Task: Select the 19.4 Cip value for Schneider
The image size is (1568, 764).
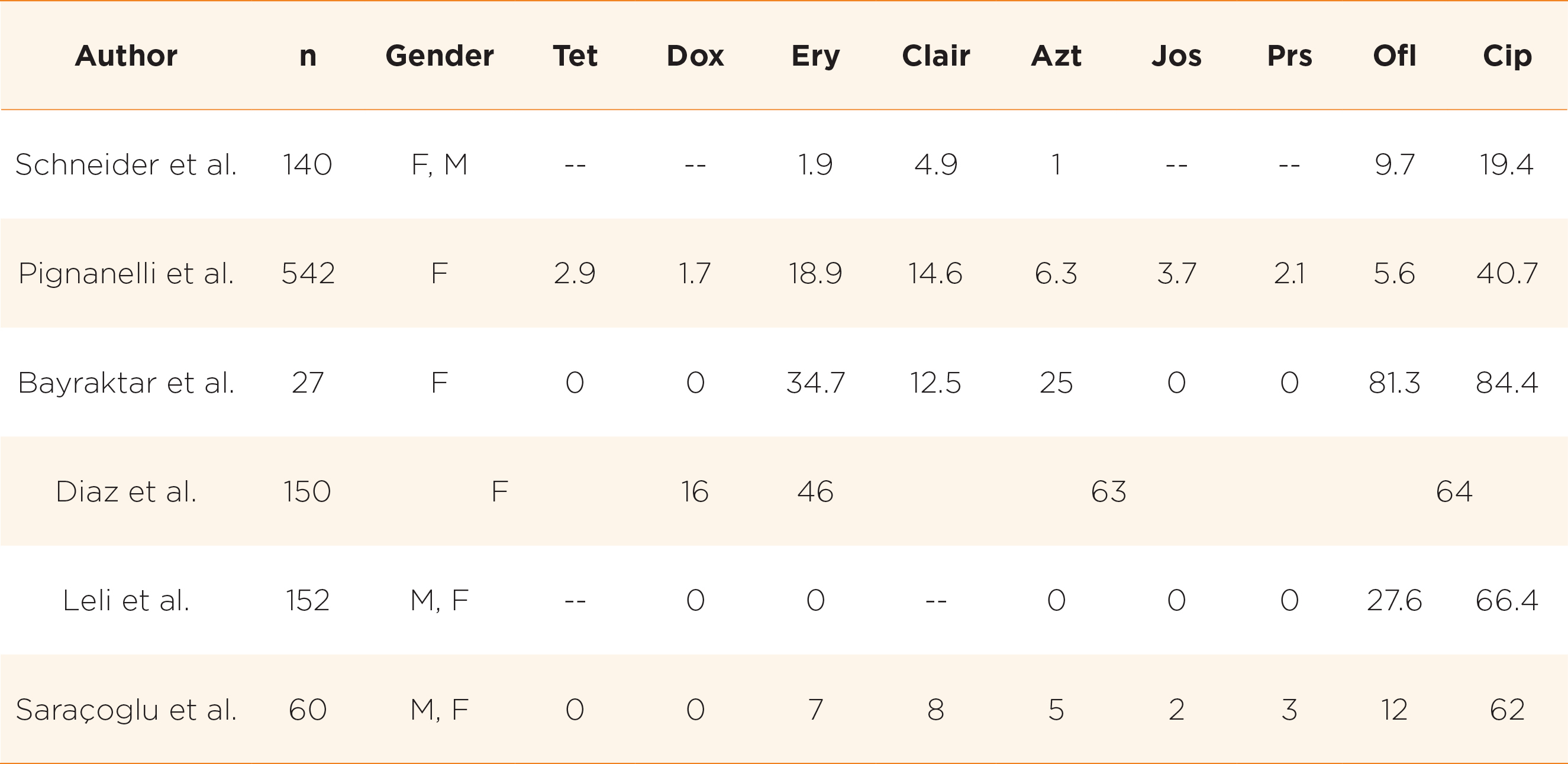Action: tap(1507, 164)
